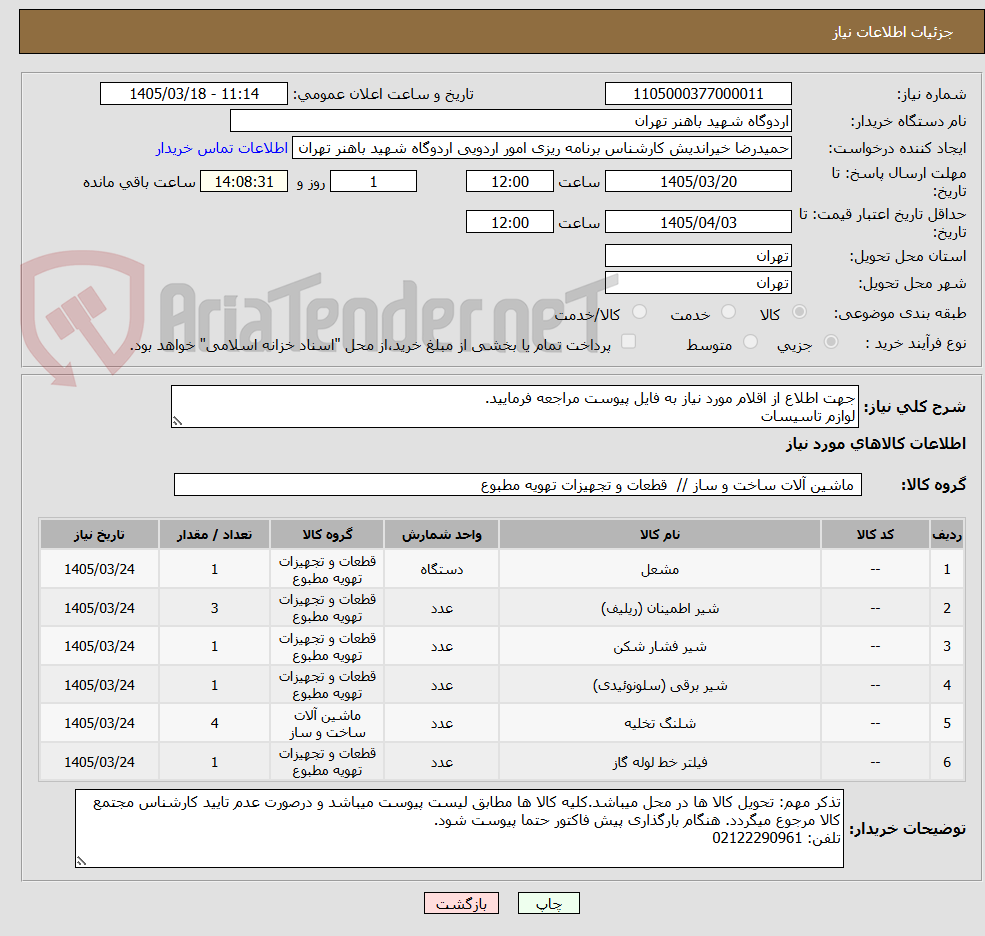Click the remaining time field 14:08:31

pyautogui.click(x=244, y=182)
